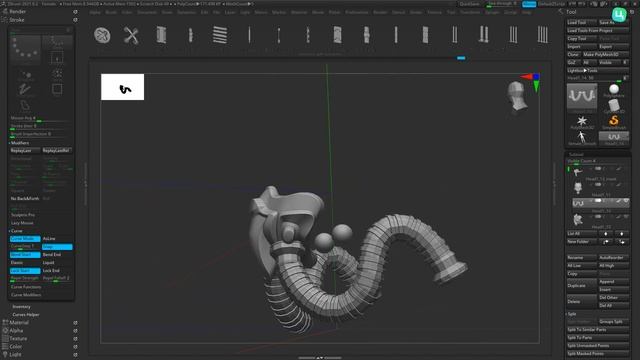640x360 pixels.
Task: Expand Curve Modifiers section
Action: (26, 295)
